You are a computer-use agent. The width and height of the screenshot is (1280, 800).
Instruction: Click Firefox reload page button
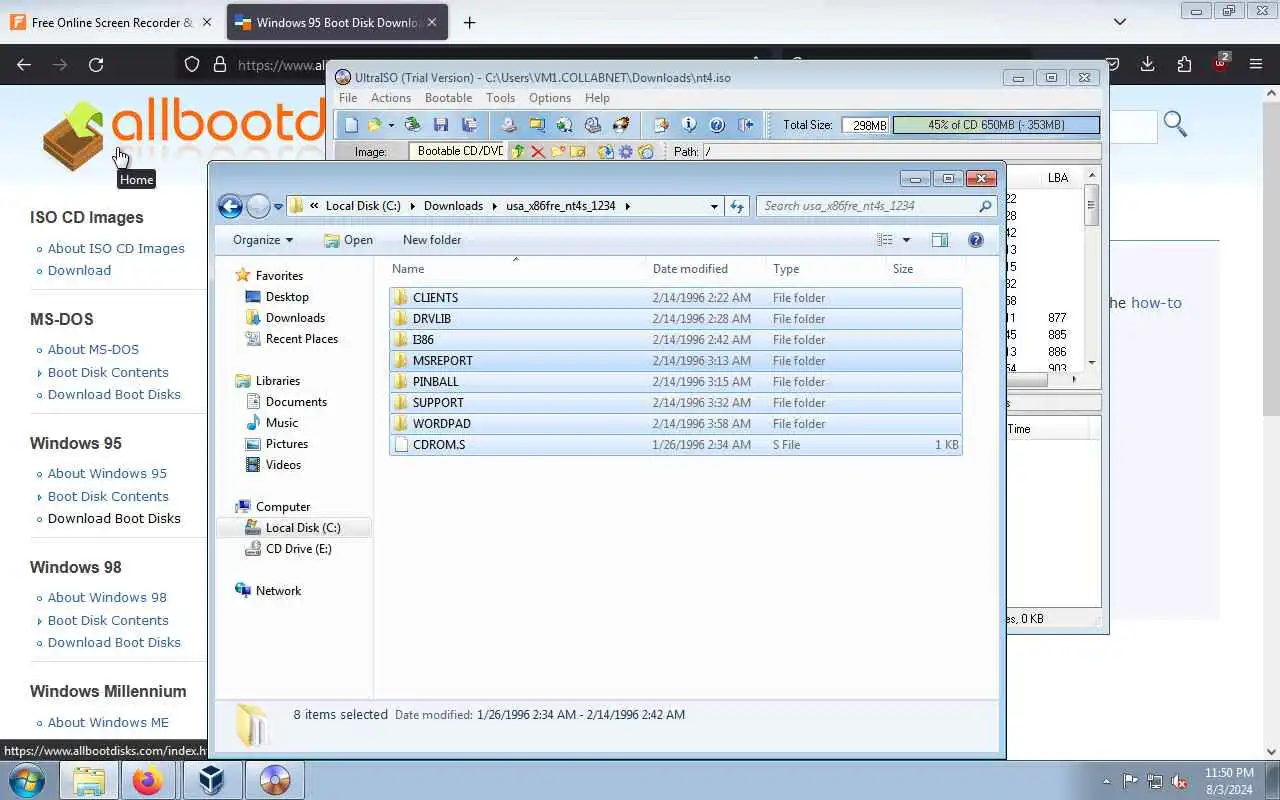96,64
